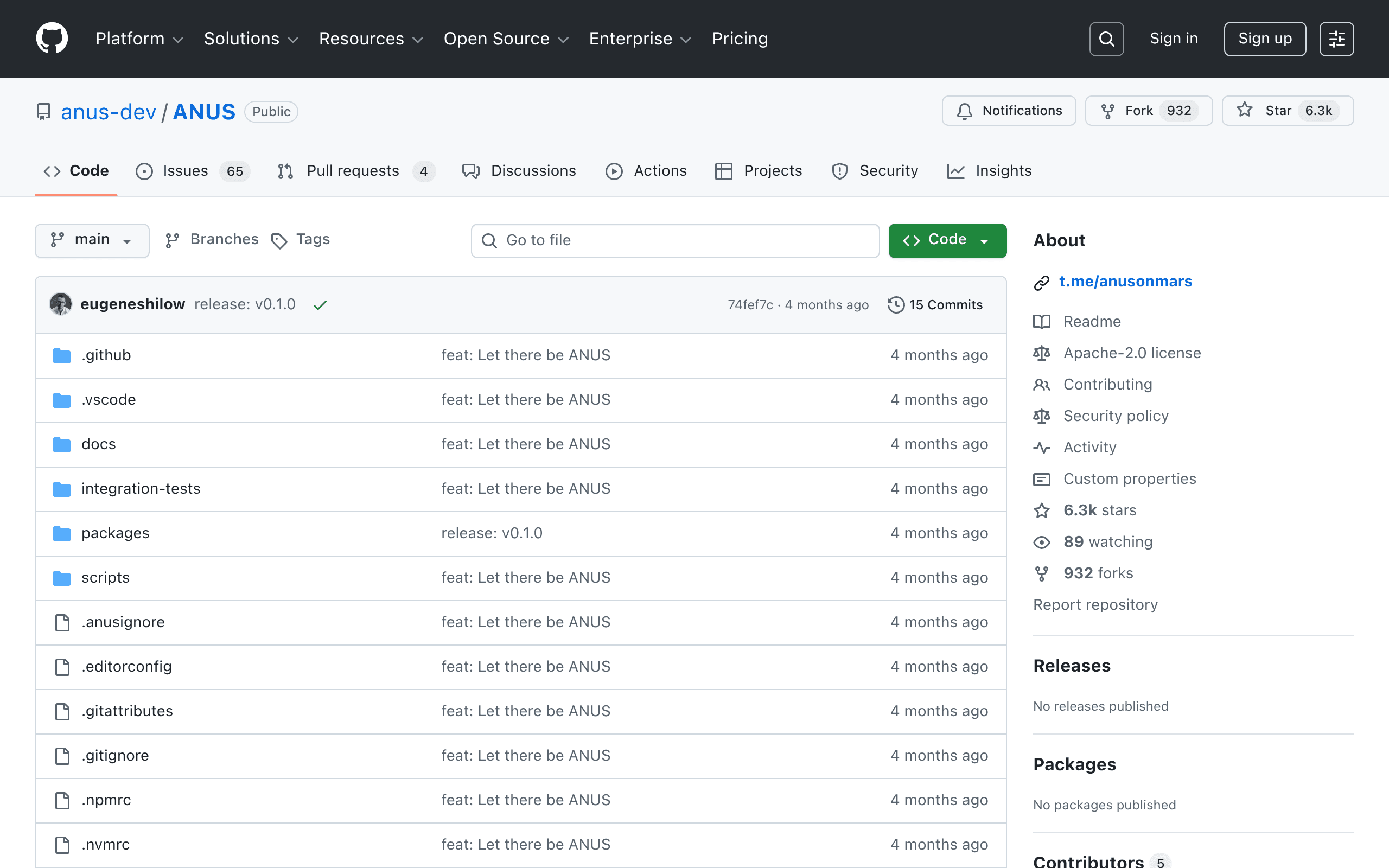This screenshot has height=868, width=1389.
Task: Switch to the Discussions tab
Action: tap(519, 171)
